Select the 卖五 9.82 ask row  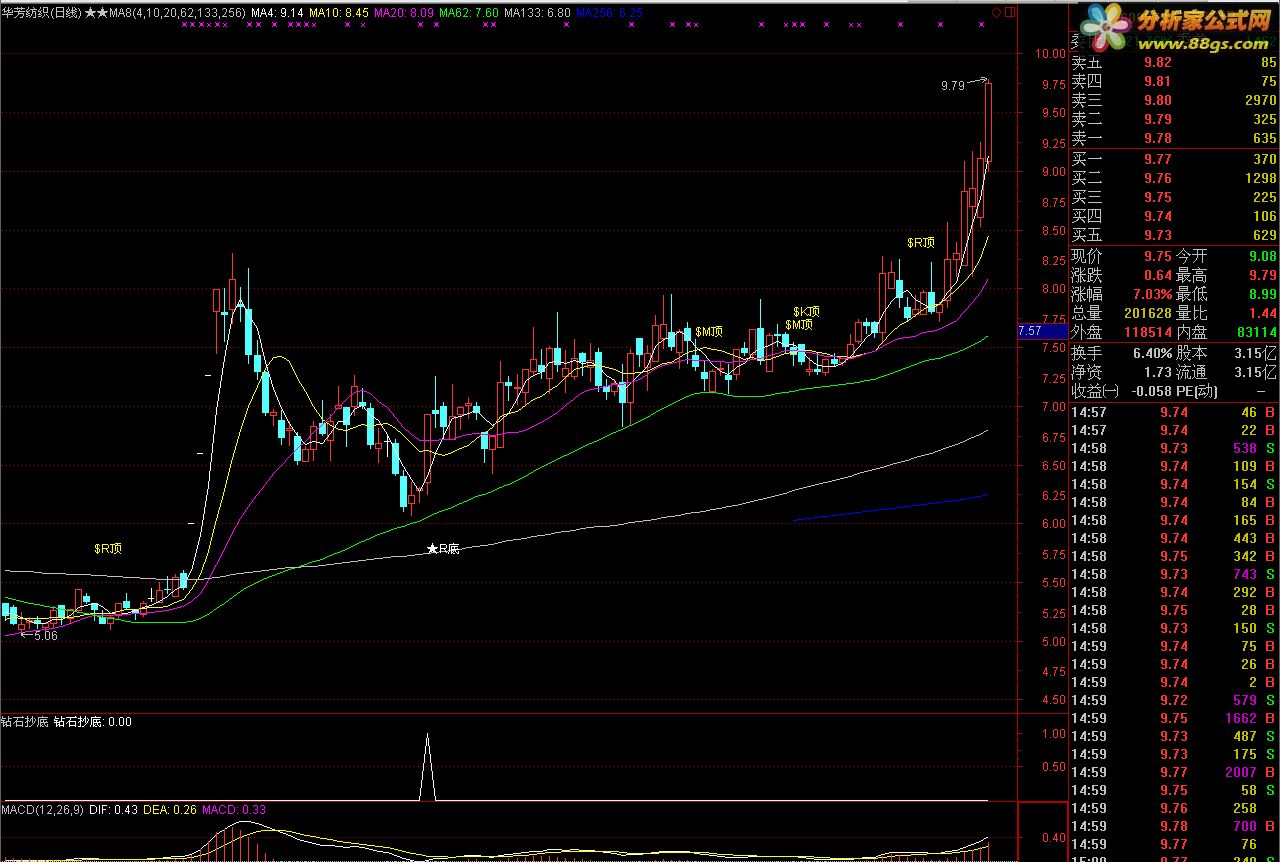point(1174,62)
